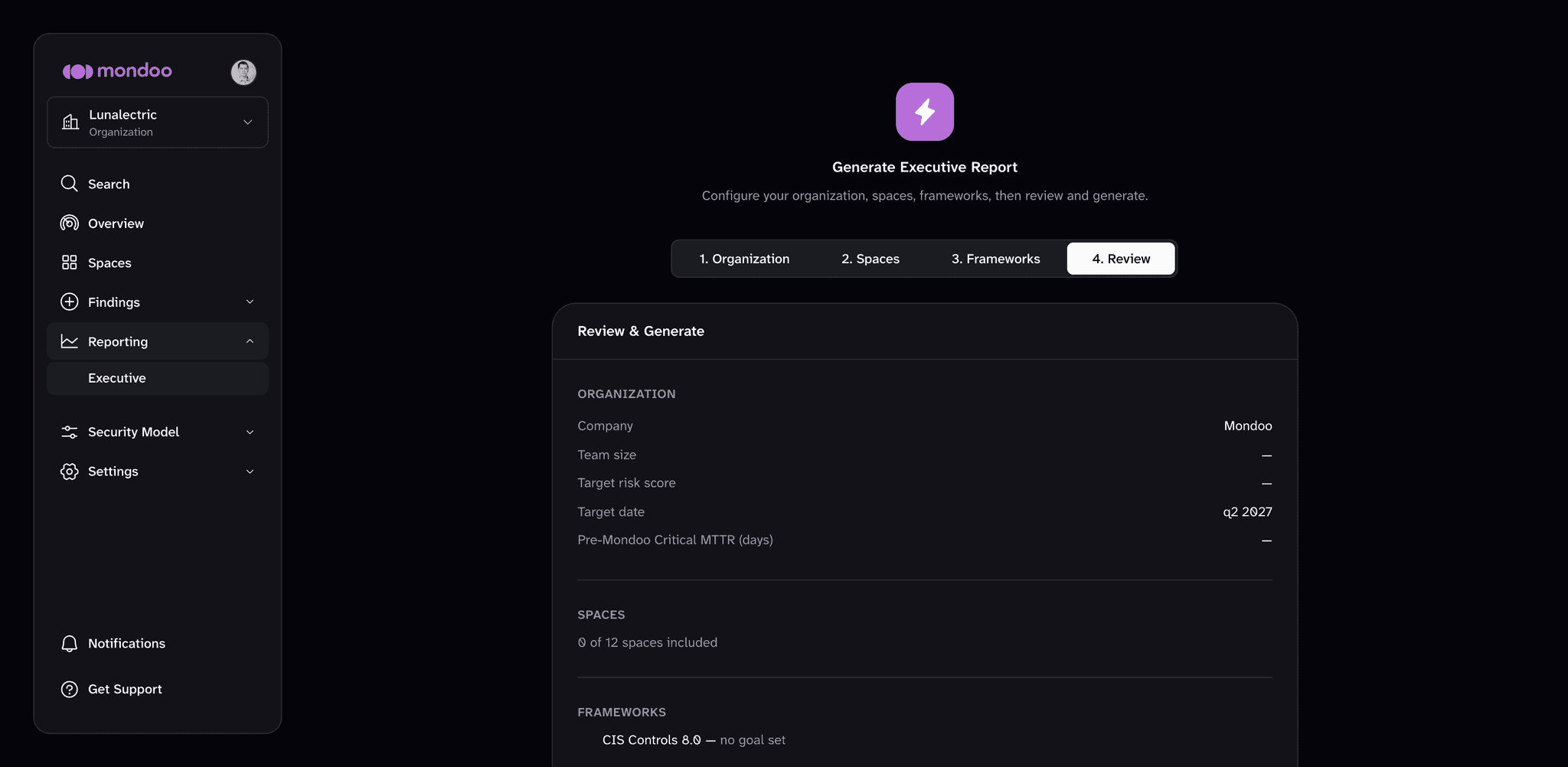Click the Generate Executive Report title

coord(925,167)
